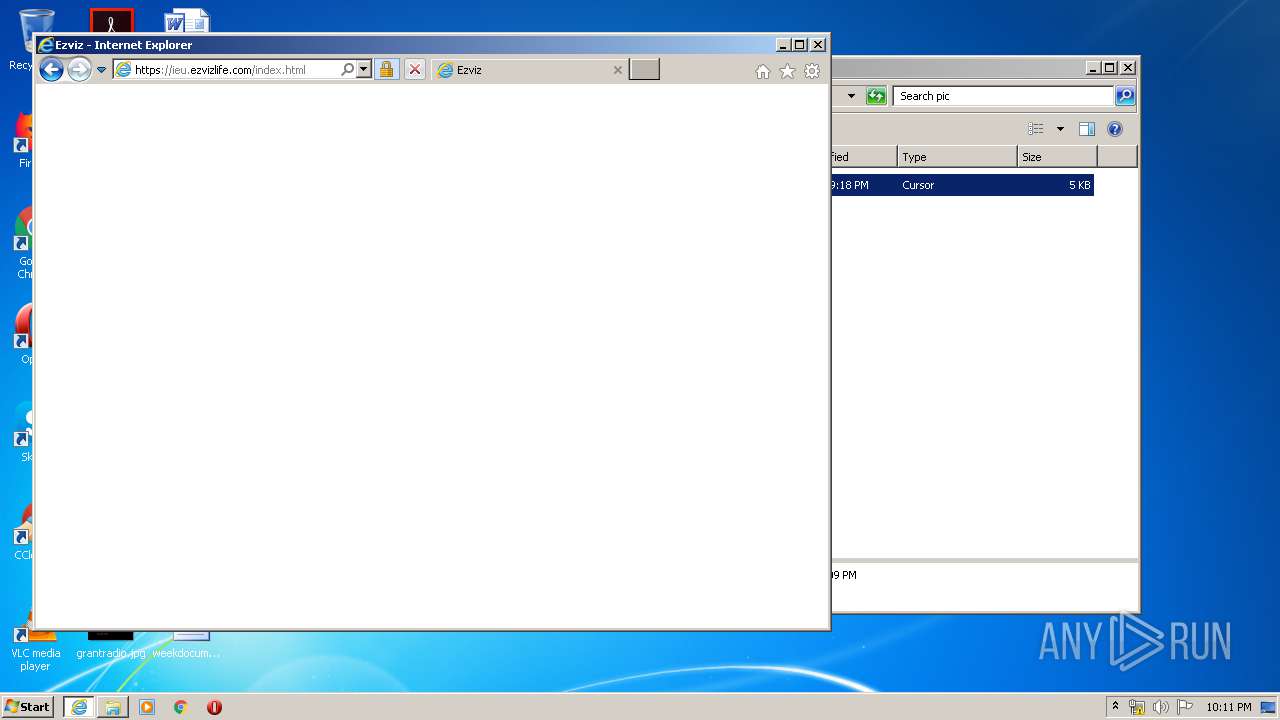
Task: Click the address bar search magnifier
Action: coord(347,70)
